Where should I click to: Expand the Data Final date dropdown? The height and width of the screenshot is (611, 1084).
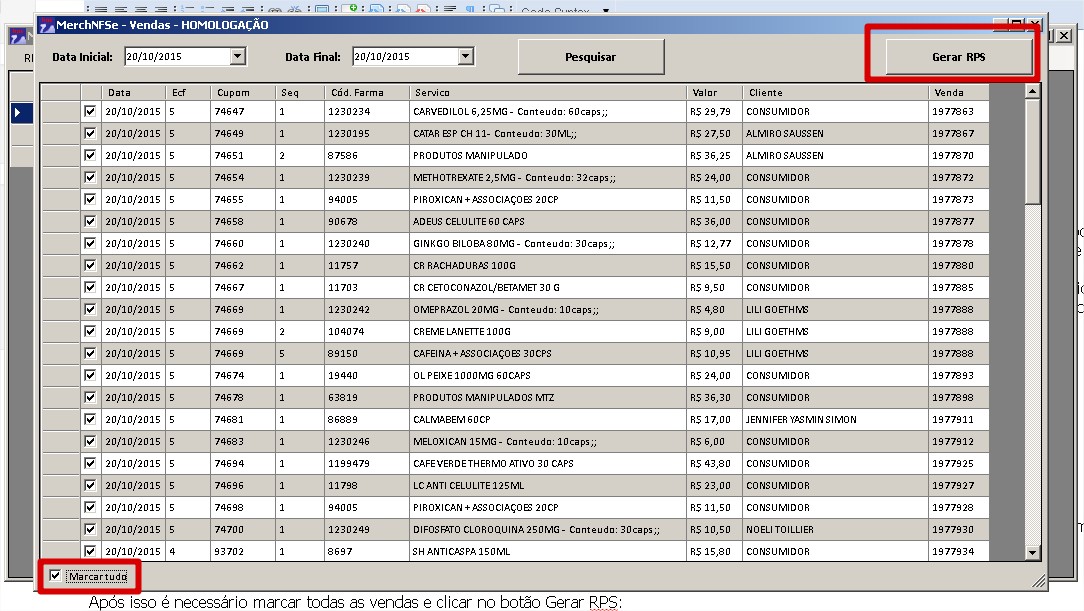[465, 57]
